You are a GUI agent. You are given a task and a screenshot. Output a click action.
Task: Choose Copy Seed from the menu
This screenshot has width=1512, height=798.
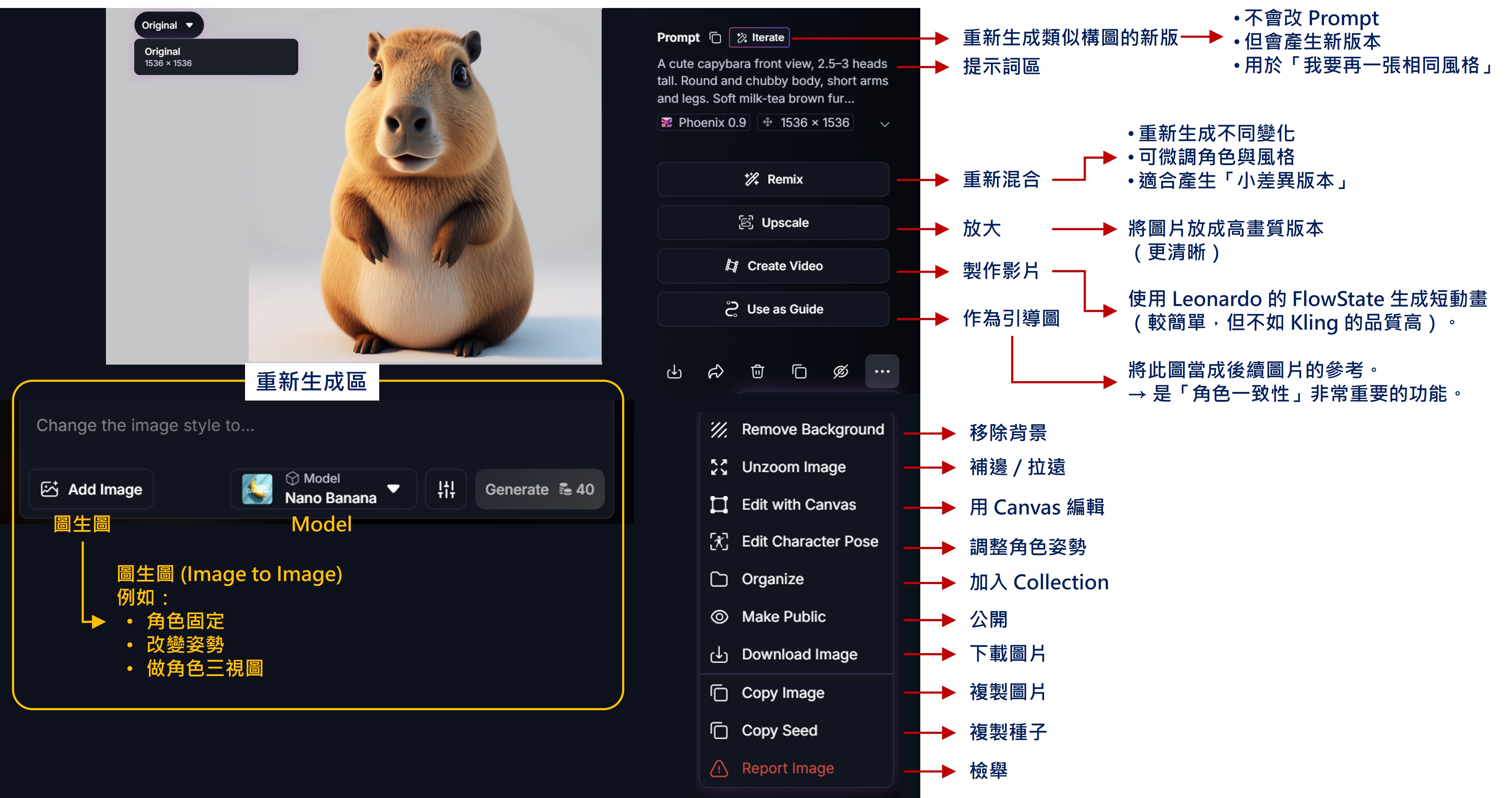pyautogui.click(x=779, y=730)
